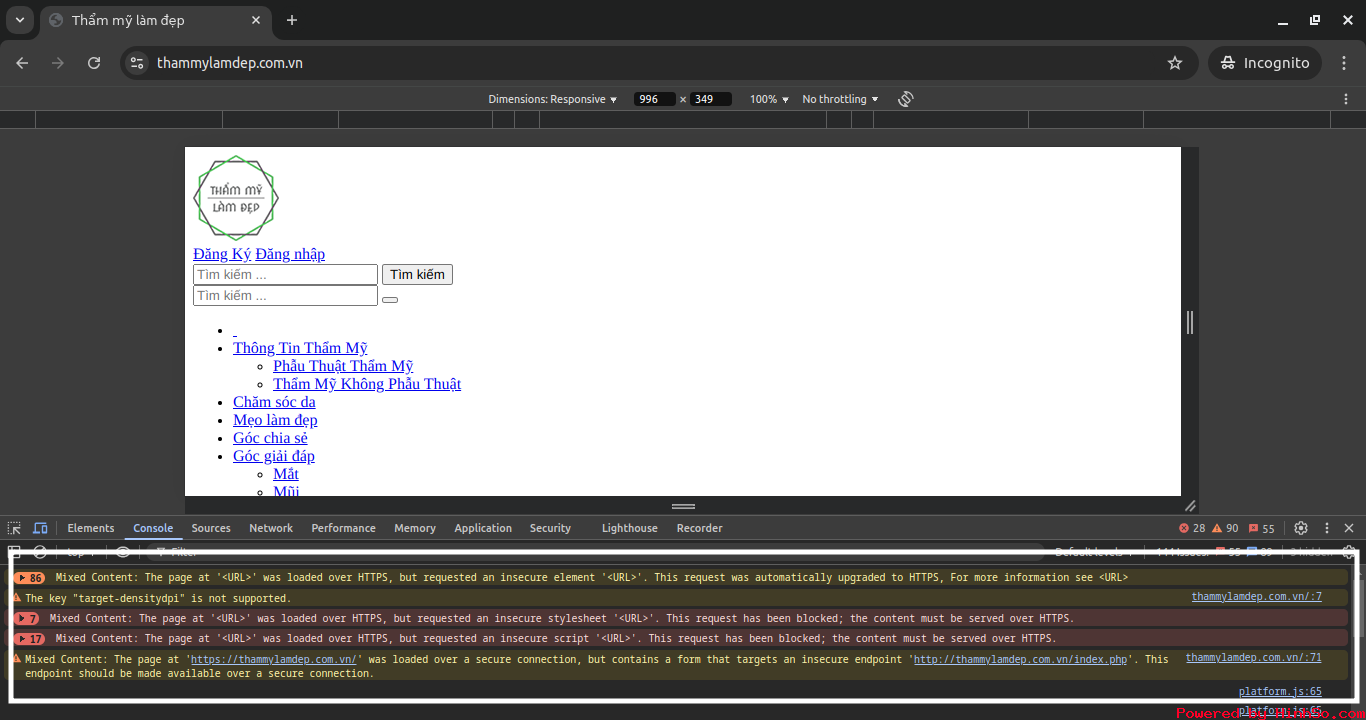Image resolution: width=1366 pixels, height=720 pixels.
Task: Go to the Memory tab
Action: tap(415, 528)
